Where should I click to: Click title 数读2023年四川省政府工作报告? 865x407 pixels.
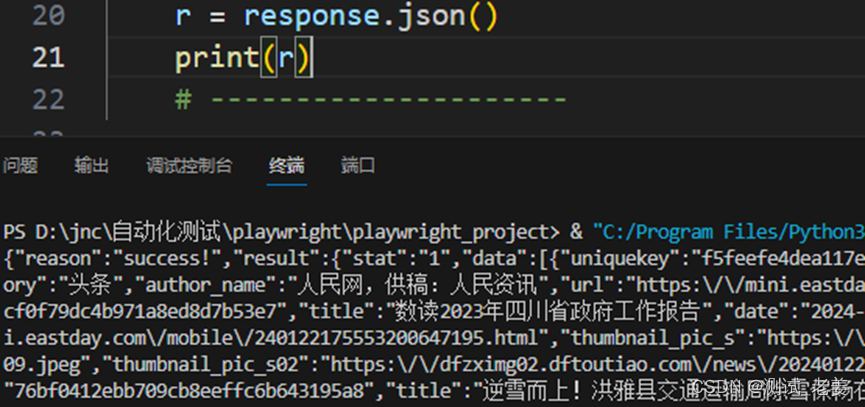(x=547, y=312)
